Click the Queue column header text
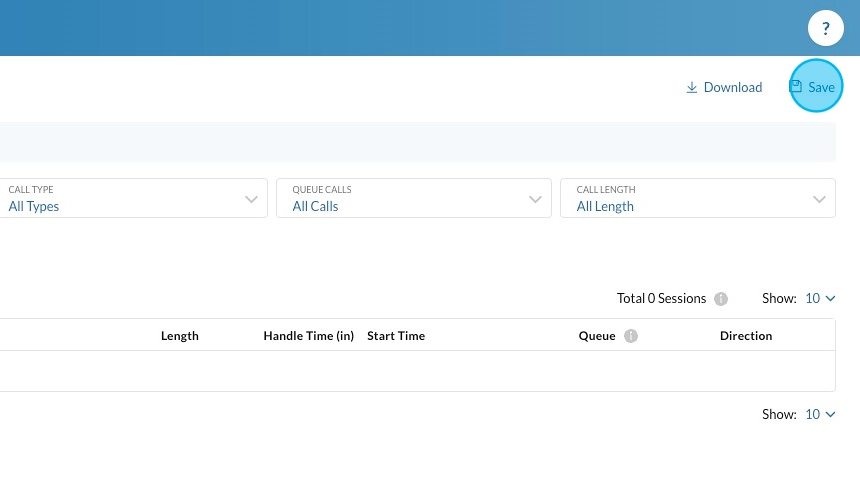 click(x=597, y=336)
